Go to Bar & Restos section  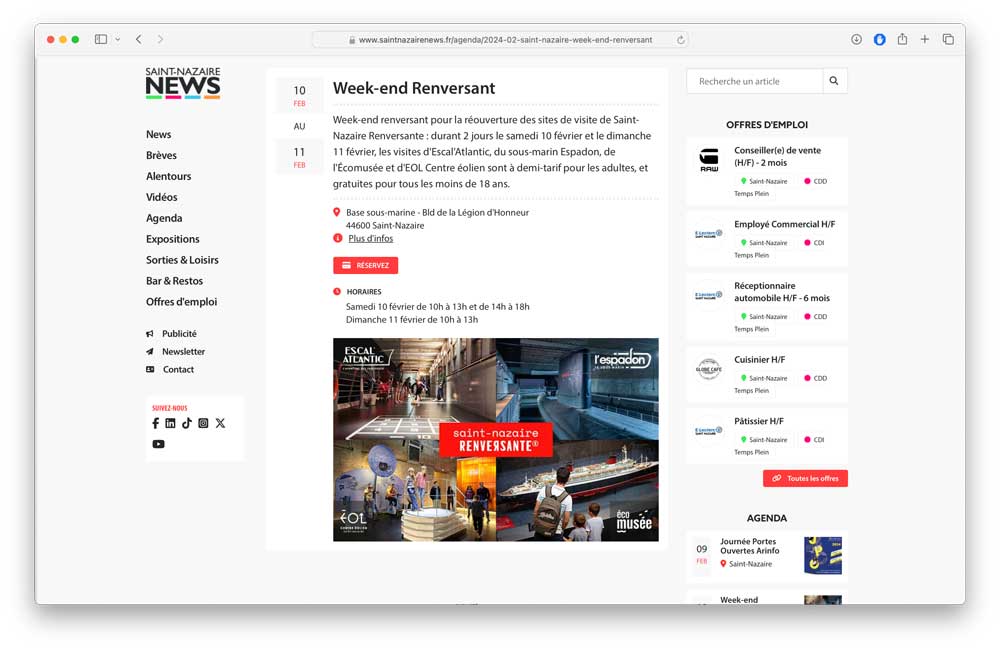point(174,281)
